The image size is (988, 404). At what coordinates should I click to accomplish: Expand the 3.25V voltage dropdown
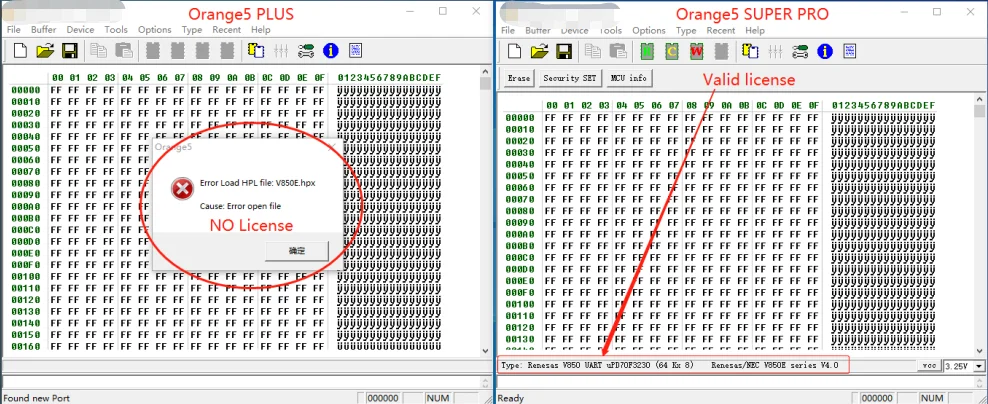coord(979,366)
